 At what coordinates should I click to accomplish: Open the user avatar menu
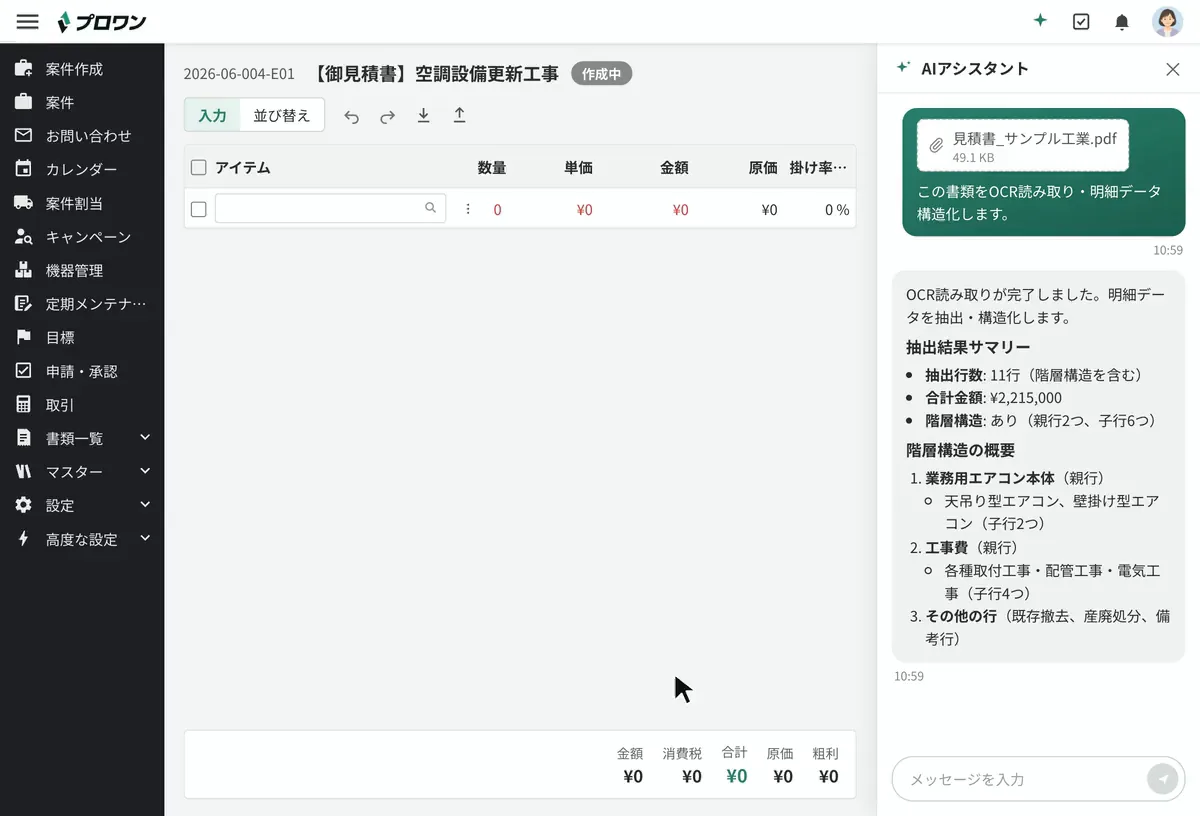coord(1167,21)
